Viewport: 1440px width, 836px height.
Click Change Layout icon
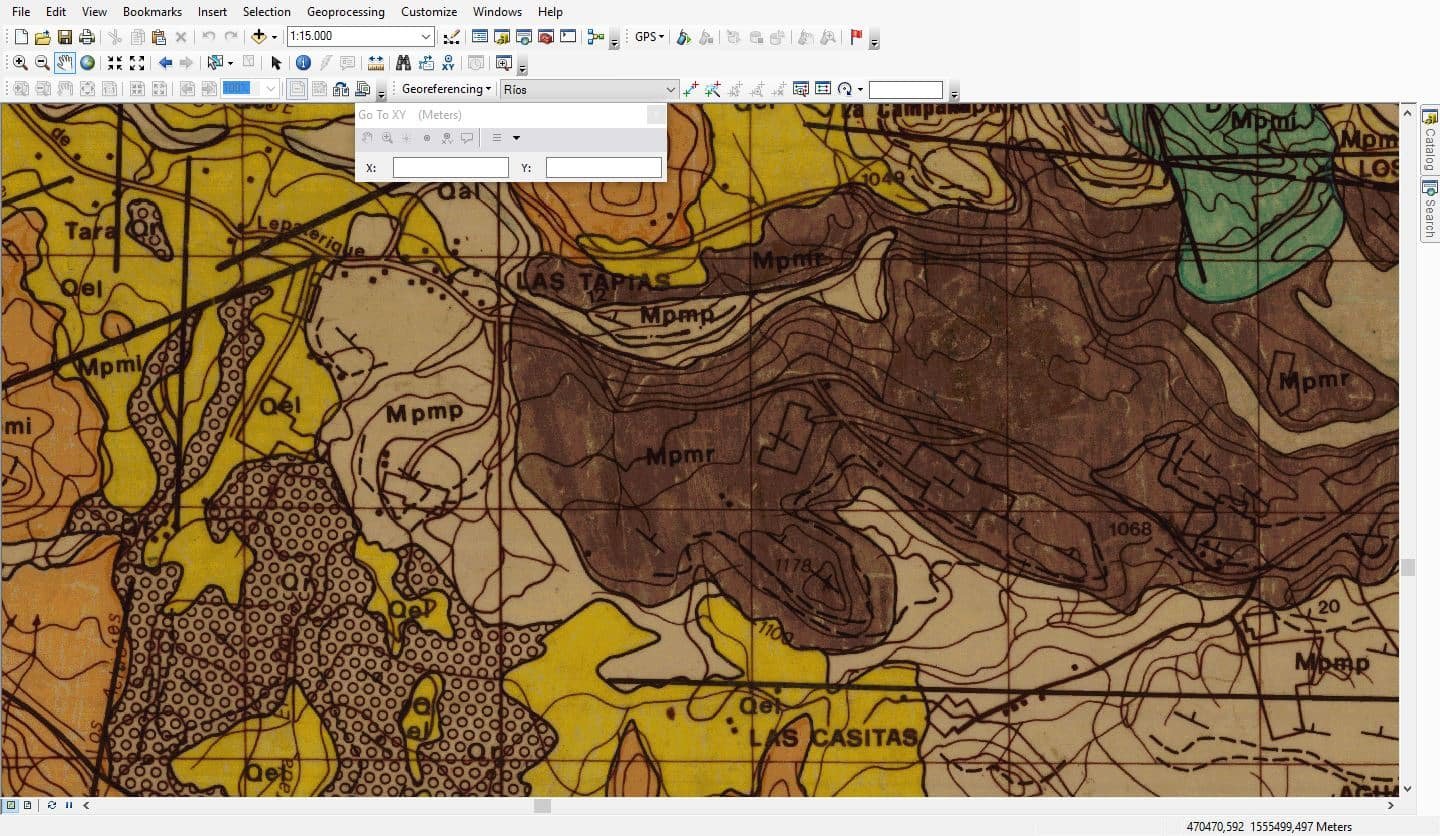341,89
